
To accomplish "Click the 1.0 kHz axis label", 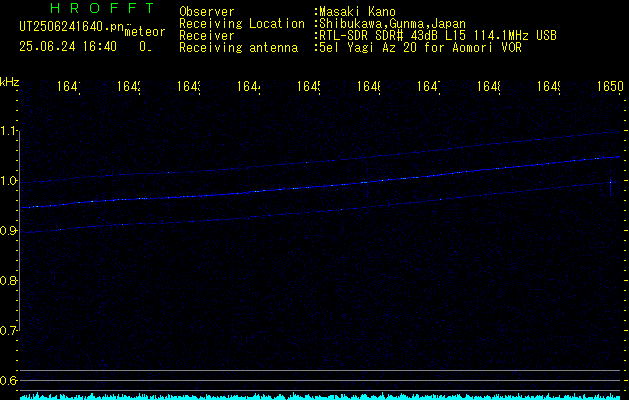I will (x=10, y=181).
